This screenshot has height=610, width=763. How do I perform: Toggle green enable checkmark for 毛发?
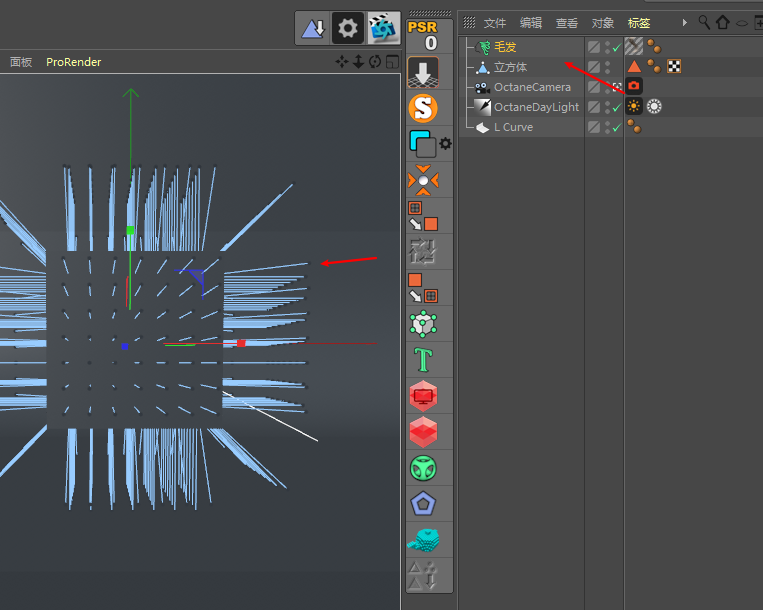click(617, 48)
